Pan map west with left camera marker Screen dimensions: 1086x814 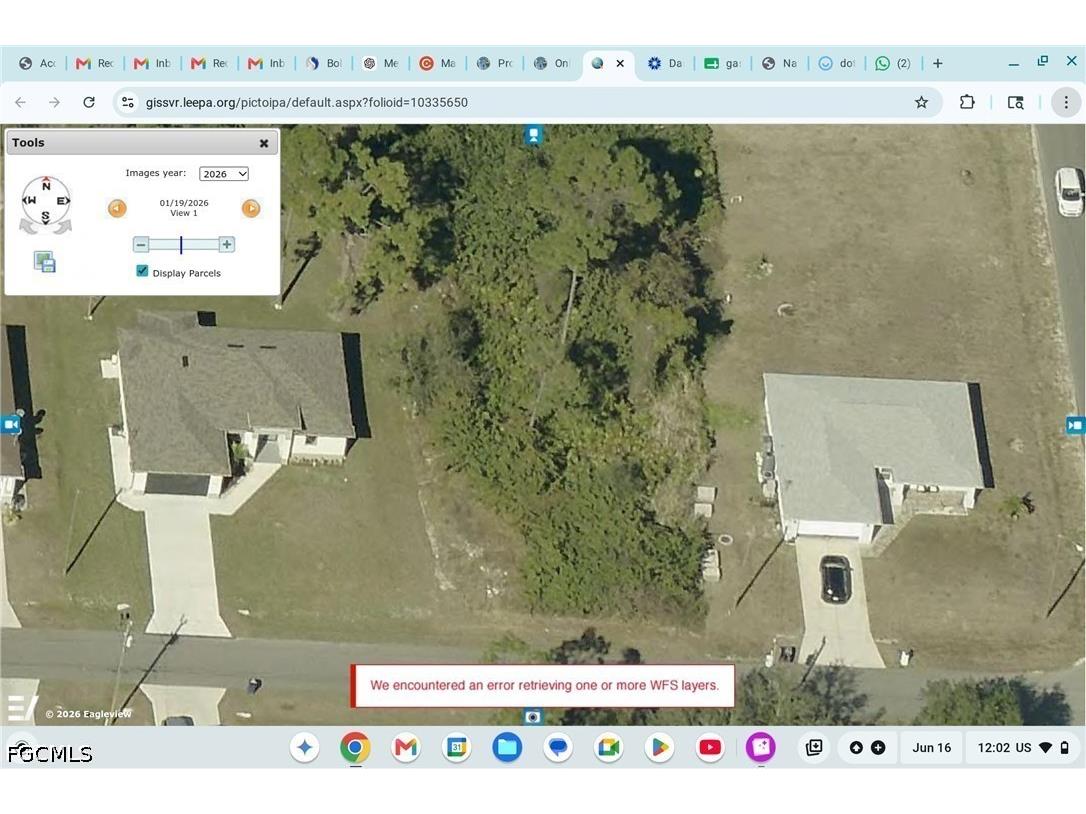coord(10,424)
